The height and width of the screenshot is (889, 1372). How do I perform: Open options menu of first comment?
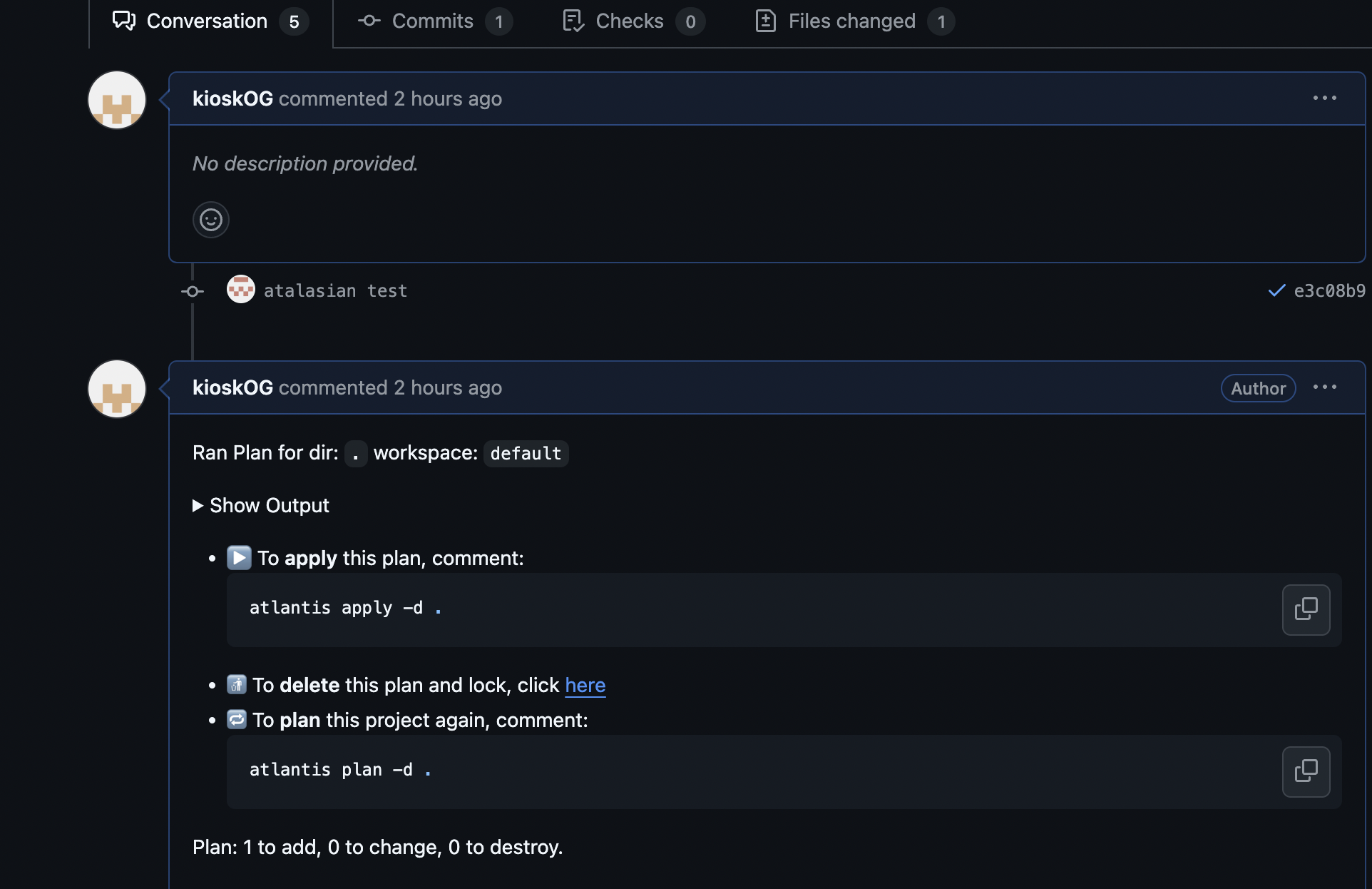[x=1324, y=98]
